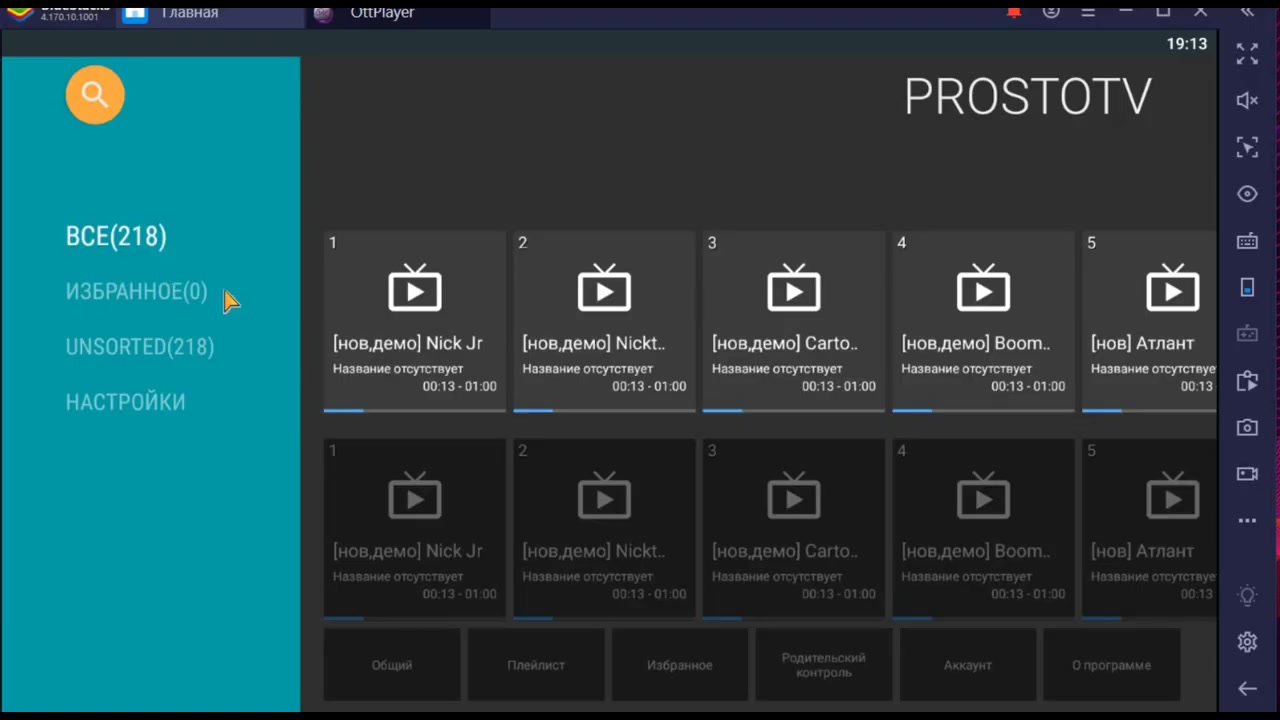Image resolution: width=1280 pixels, height=720 pixels.
Task: Open the О программе button
Action: [x=1112, y=665]
